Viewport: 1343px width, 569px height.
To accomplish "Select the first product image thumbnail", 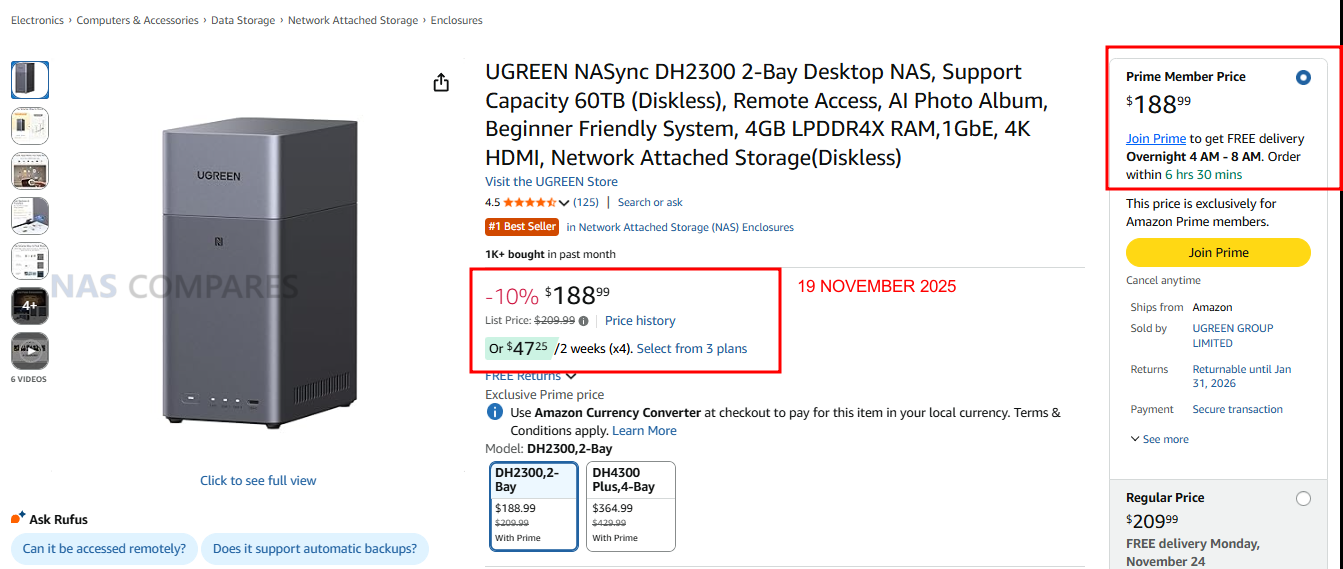I will coord(30,80).
